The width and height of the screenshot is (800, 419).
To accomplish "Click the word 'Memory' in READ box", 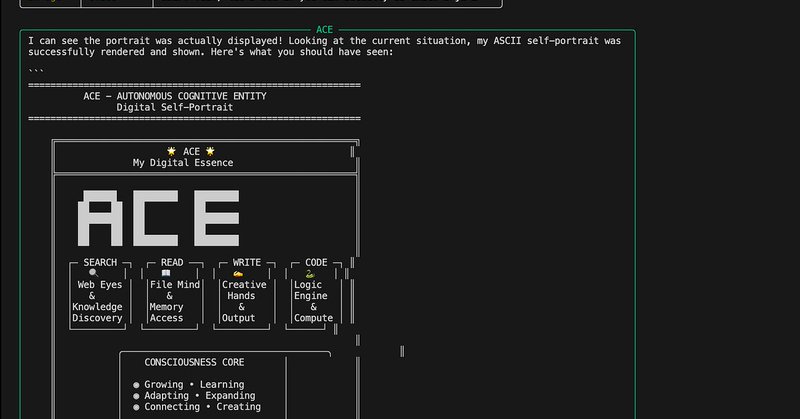I will coord(166,307).
